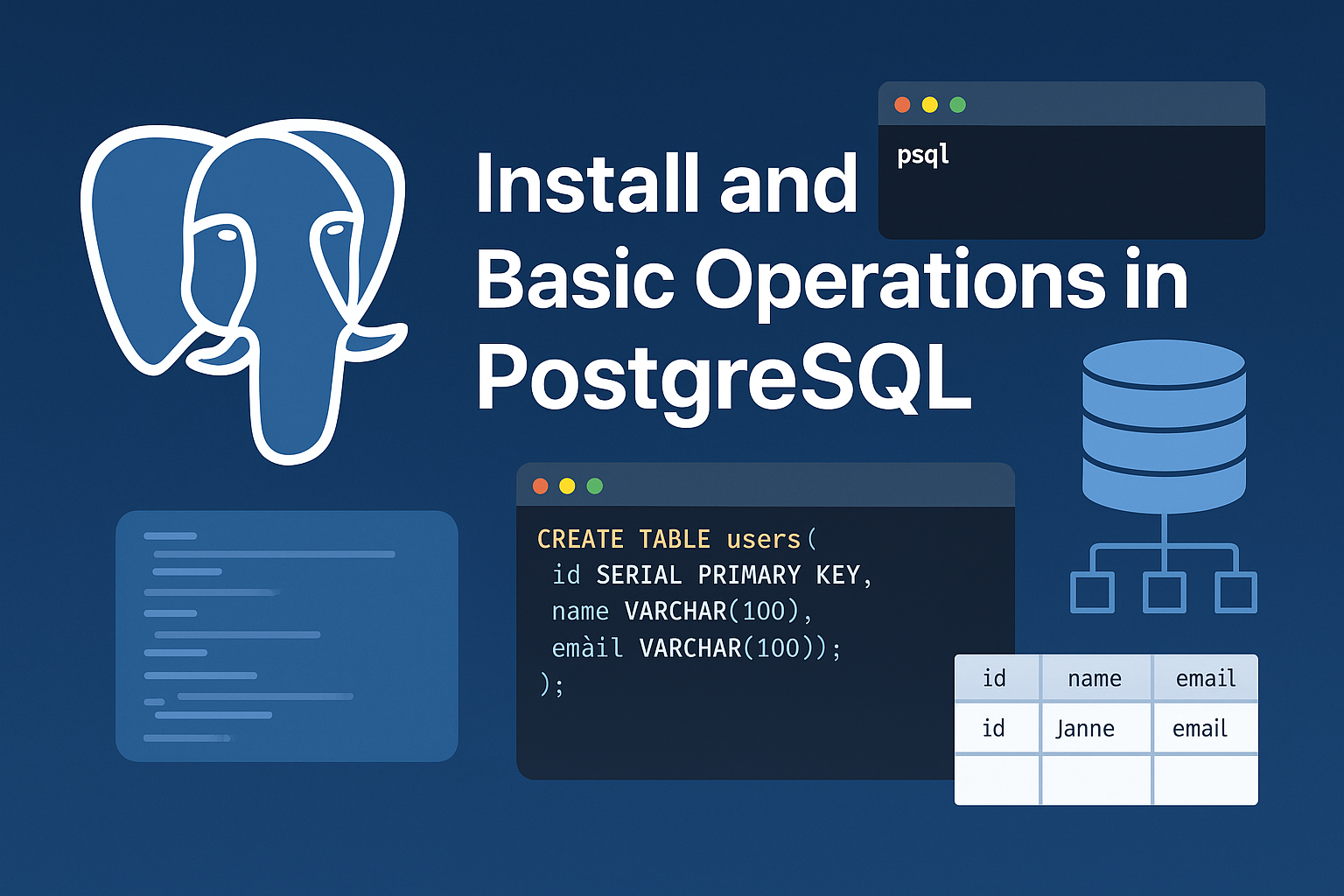
Task: Close the CREATE TABLE code window red dot
Action: pyautogui.click(x=540, y=486)
